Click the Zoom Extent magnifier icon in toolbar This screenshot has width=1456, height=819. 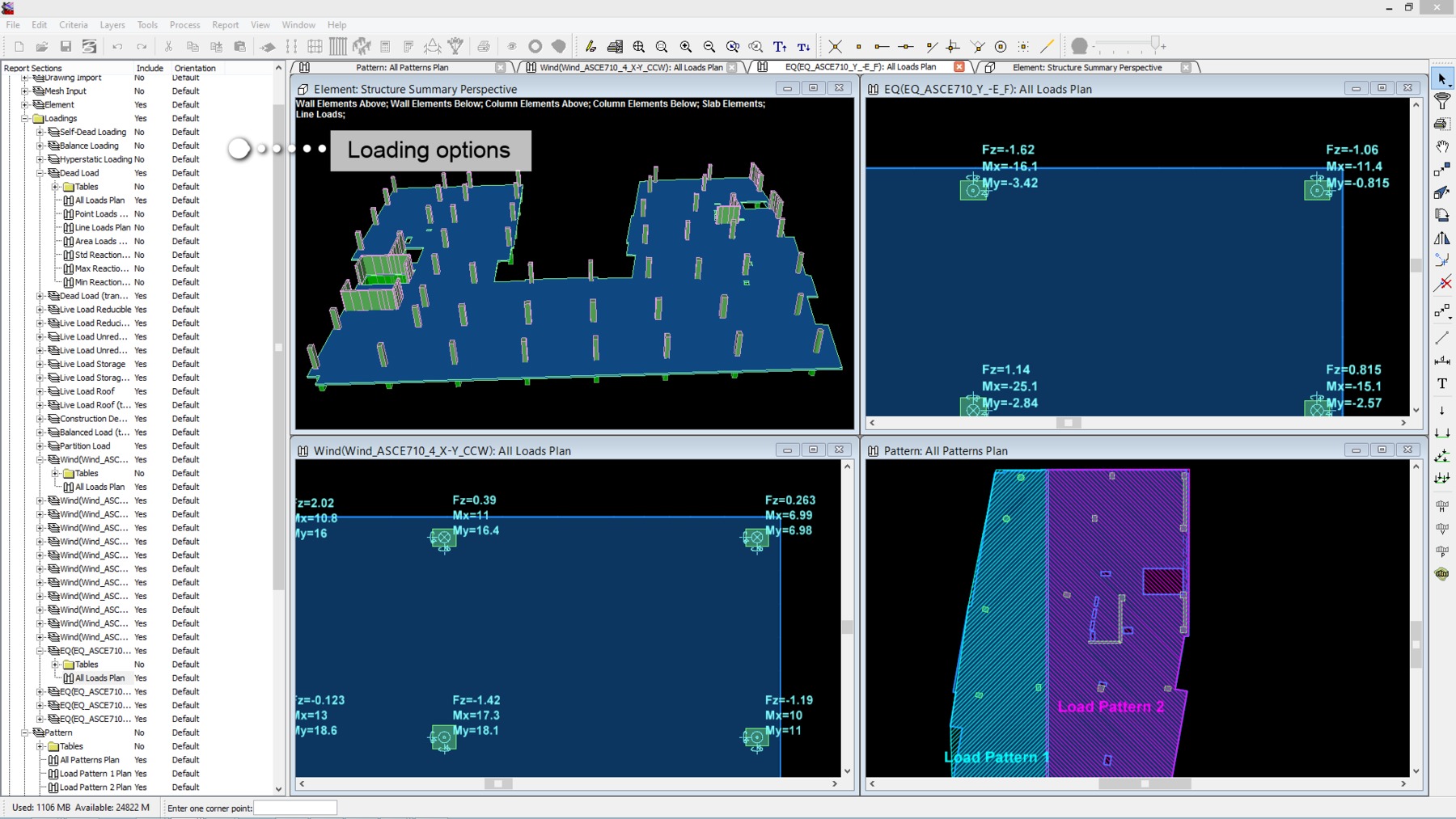click(639, 47)
